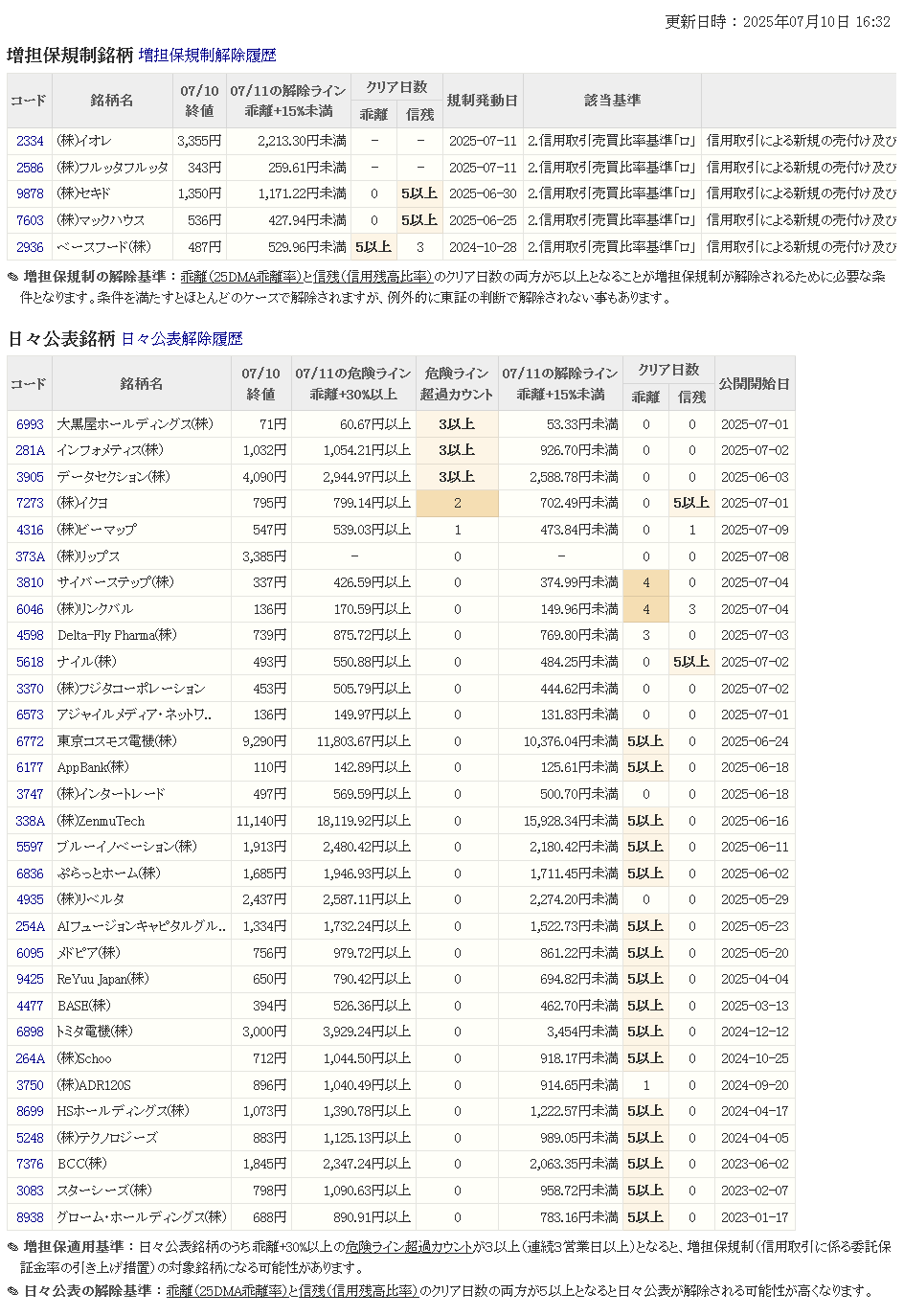Follow the 7603 code link

(x=30, y=220)
